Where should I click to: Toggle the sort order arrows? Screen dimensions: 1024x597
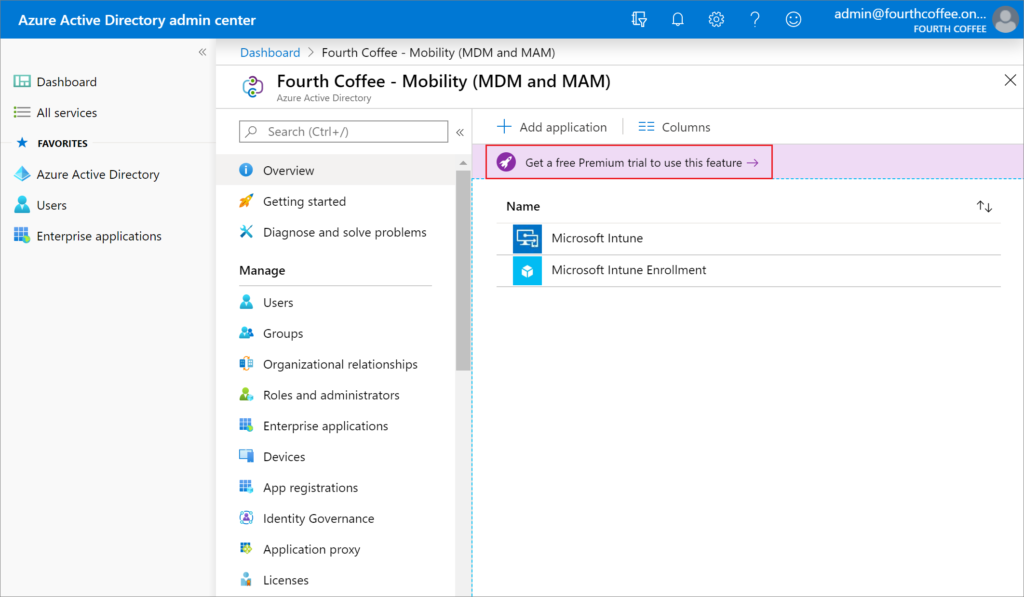pyautogui.click(x=984, y=206)
